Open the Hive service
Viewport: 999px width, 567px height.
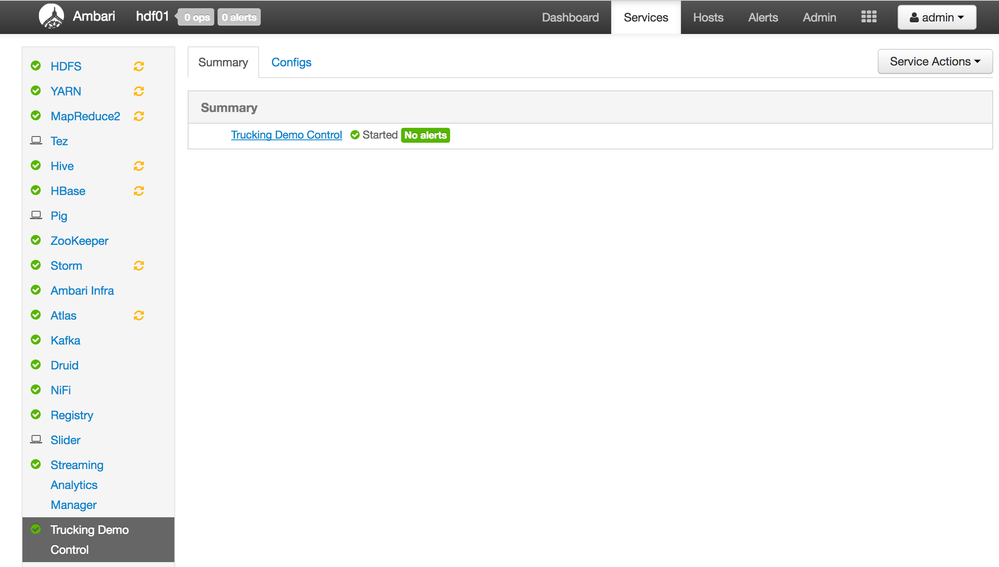click(x=62, y=166)
